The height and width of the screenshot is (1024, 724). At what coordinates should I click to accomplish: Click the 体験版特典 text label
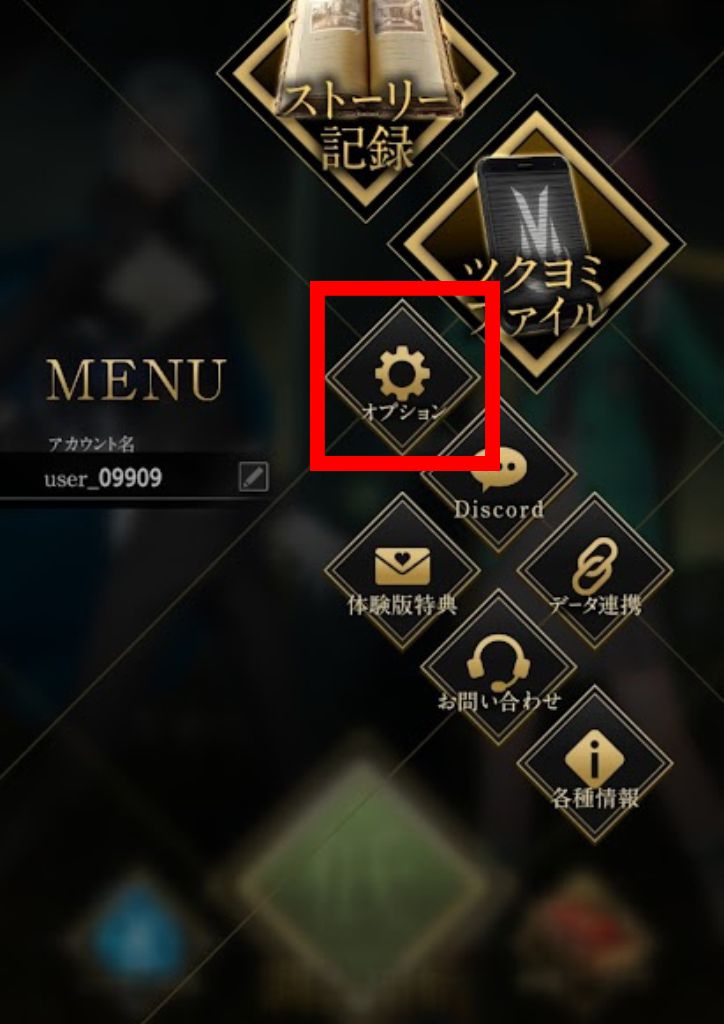point(402,605)
